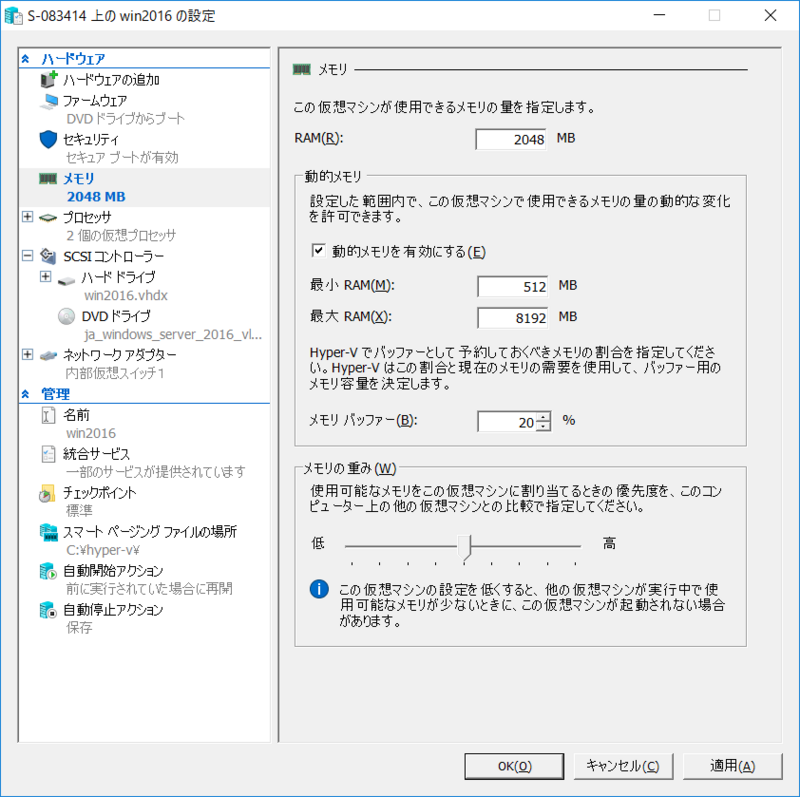Click the Network Adapter icon

[x=48, y=355]
